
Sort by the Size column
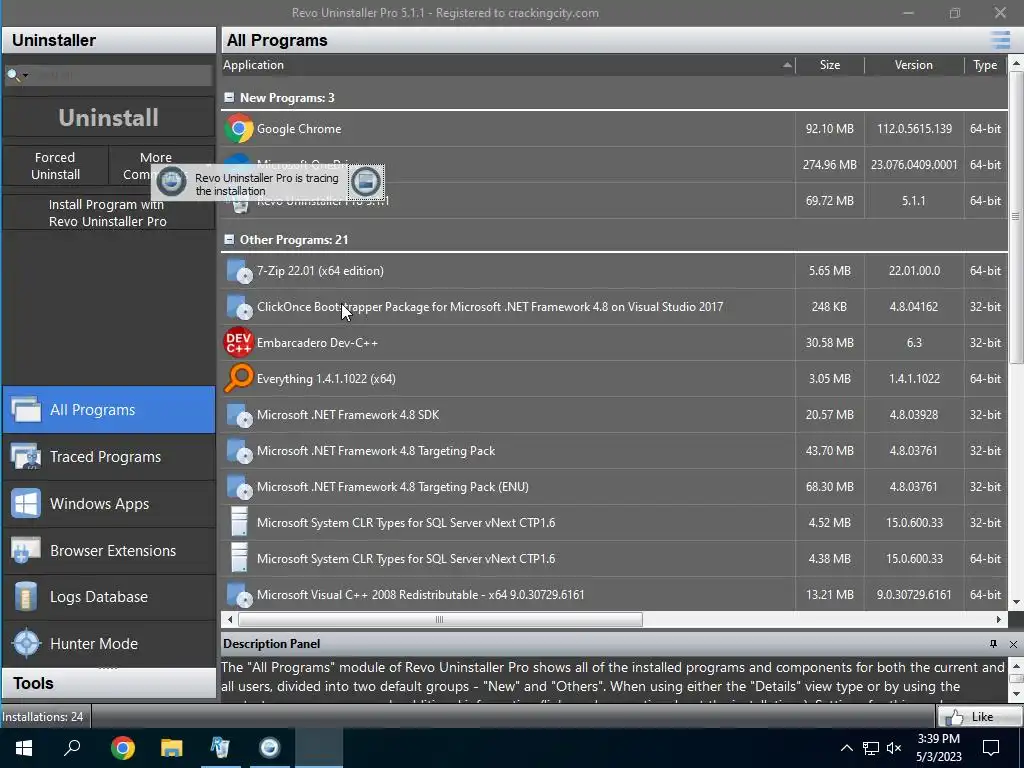click(x=830, y=65)
